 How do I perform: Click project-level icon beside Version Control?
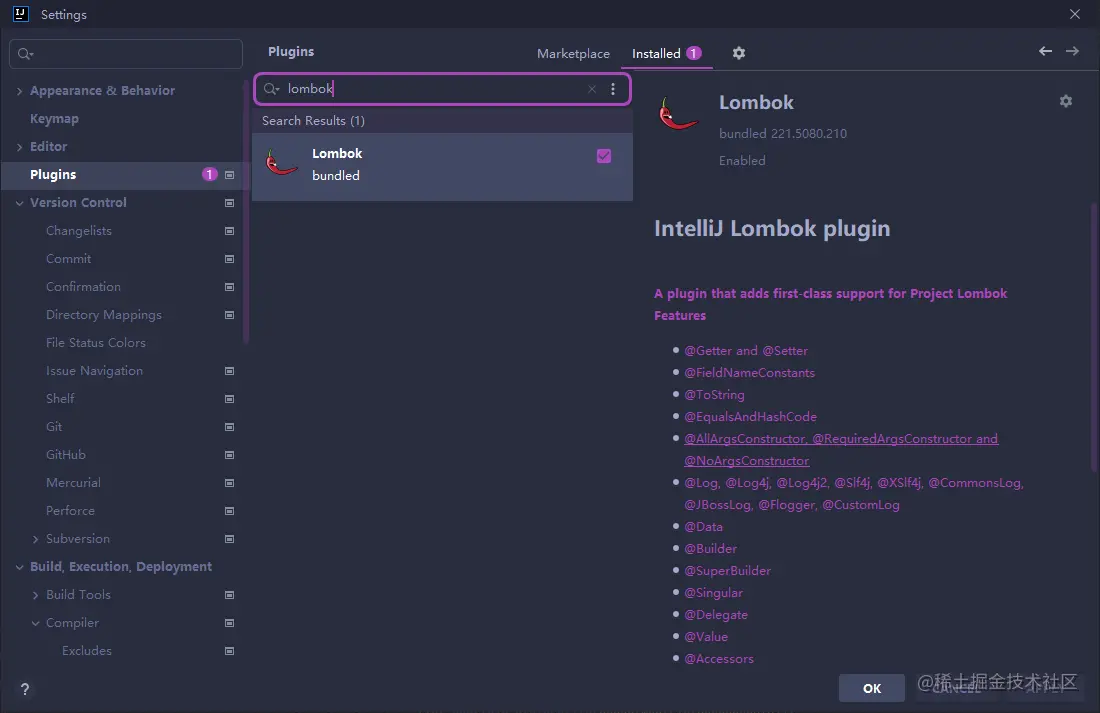[x=229, y=203]
